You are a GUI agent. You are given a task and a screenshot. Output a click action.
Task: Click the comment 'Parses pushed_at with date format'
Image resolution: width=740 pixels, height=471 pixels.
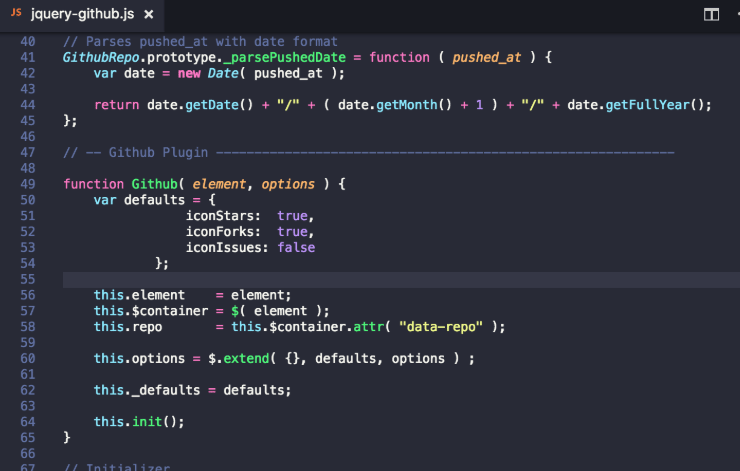201,42
